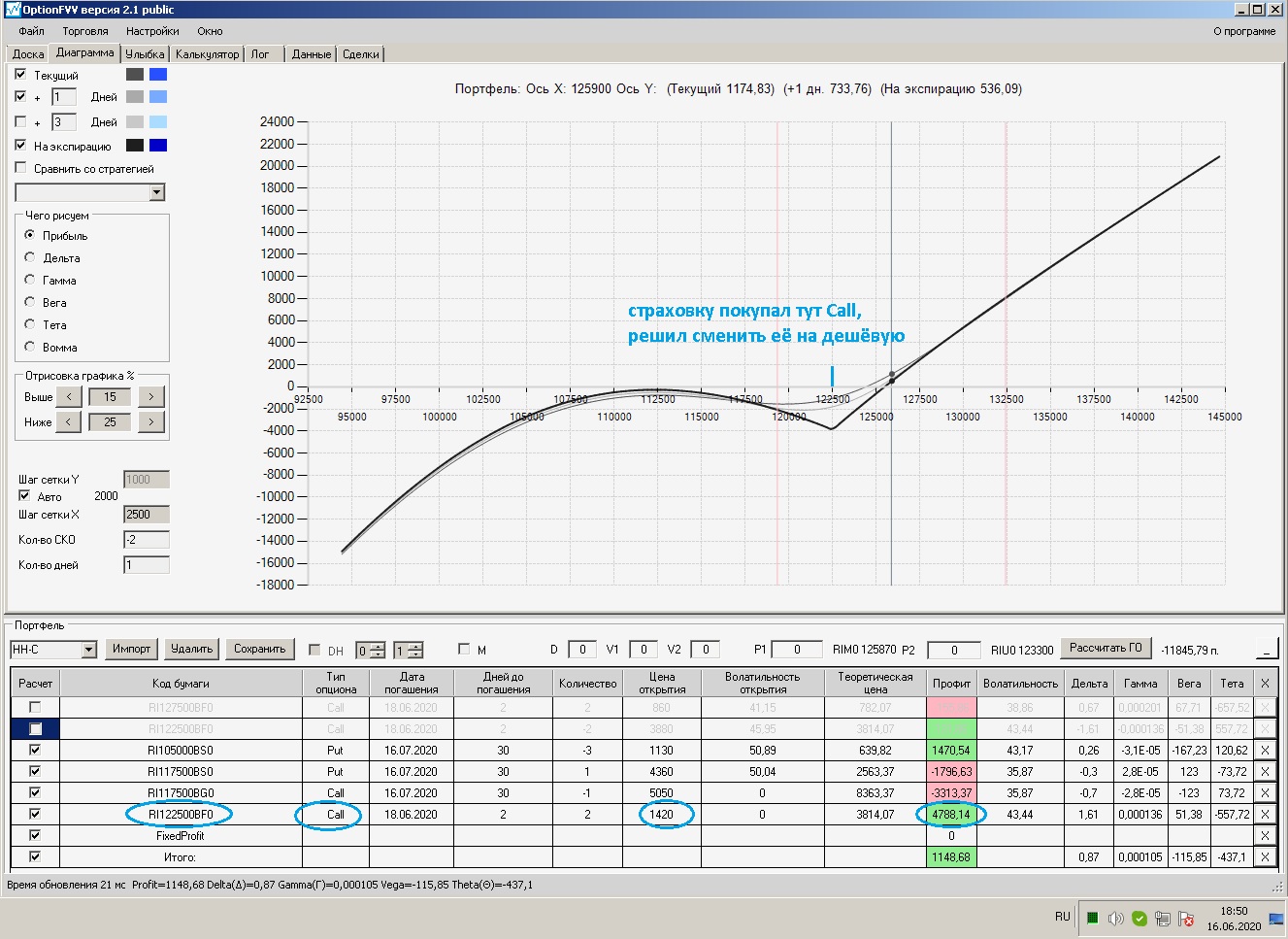Click the Импорт button

pos(131,649)
